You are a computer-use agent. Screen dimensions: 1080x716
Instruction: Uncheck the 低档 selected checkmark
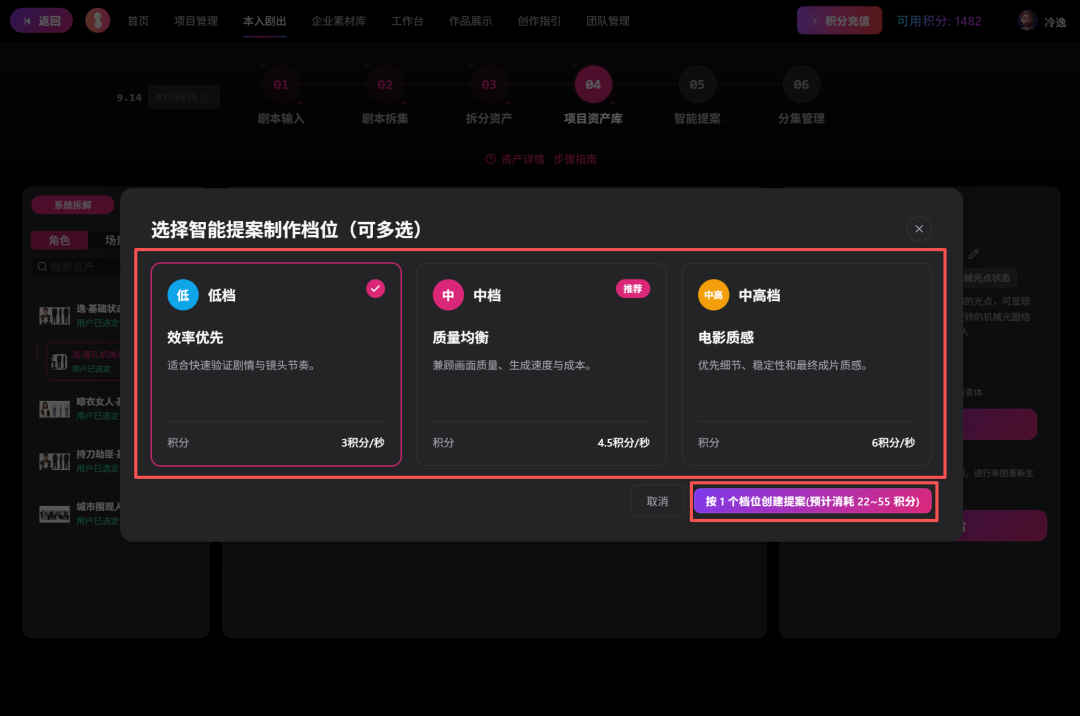coord(375,288)
